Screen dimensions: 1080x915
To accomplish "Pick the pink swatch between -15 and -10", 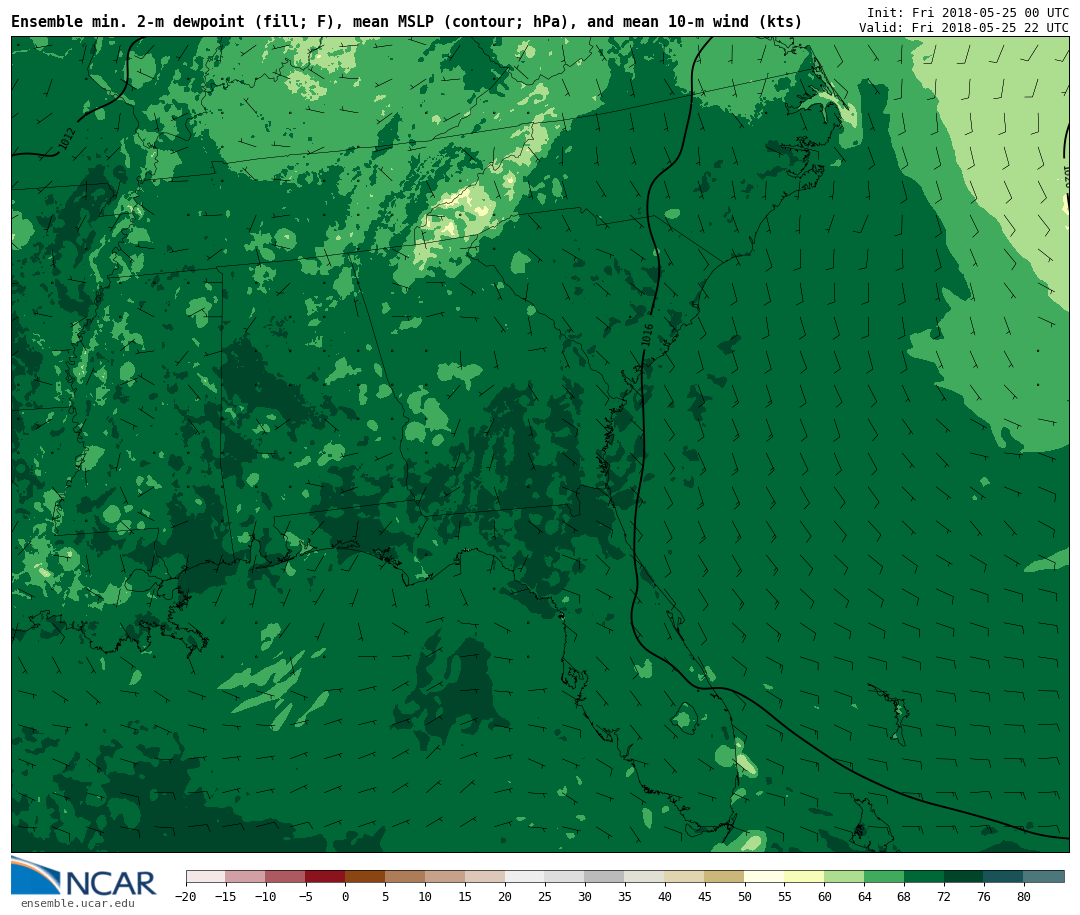I will [x=245, y=877].
